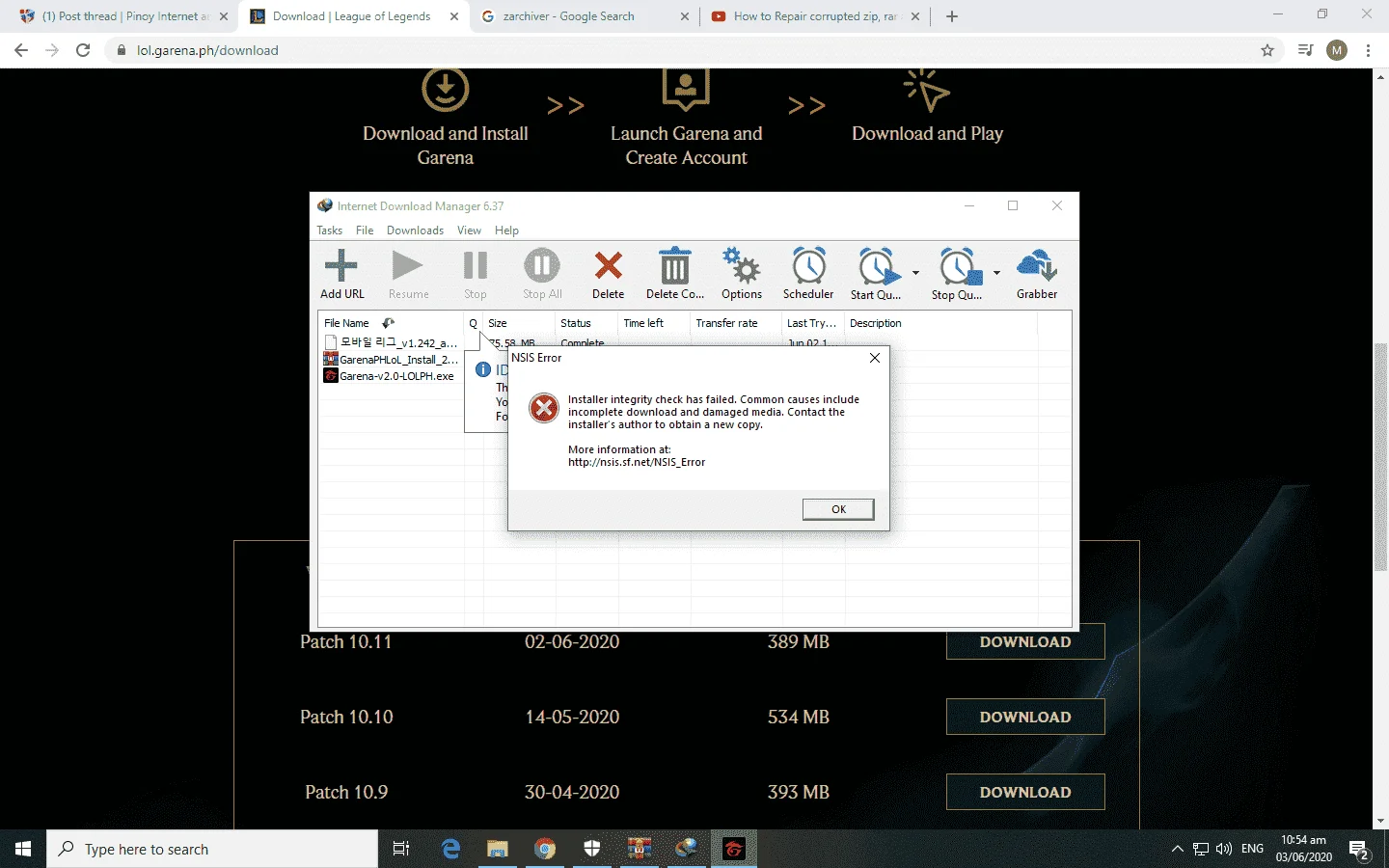Open the Downloads menu in IDM
Screen dimensions: 1389x868
click(415, 231)
